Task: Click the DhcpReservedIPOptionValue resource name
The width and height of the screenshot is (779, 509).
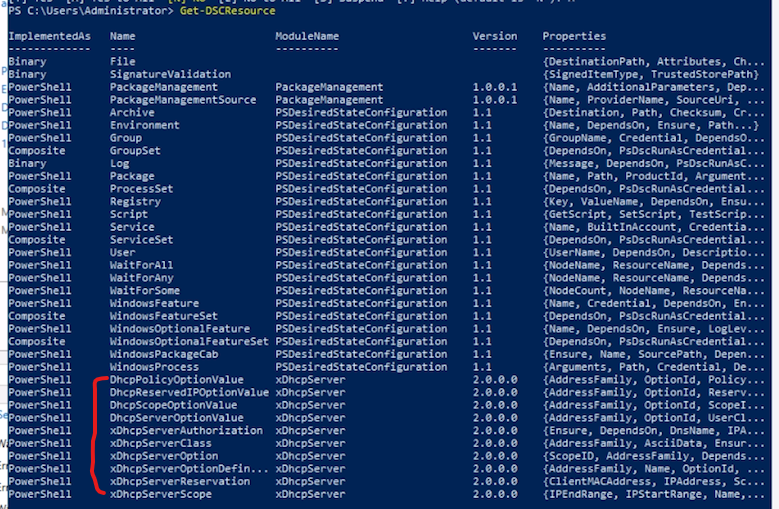Action: pos(189,393)
